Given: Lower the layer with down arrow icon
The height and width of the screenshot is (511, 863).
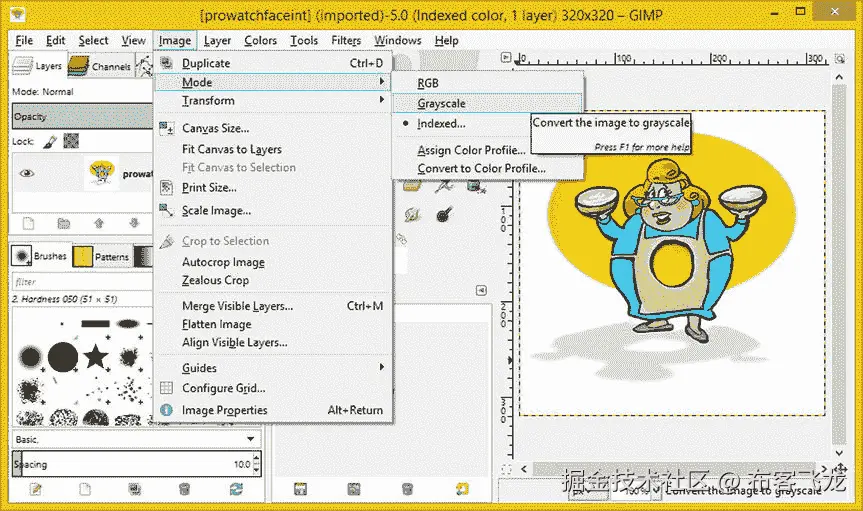Looking at the screenshot, I should [134, 223].
